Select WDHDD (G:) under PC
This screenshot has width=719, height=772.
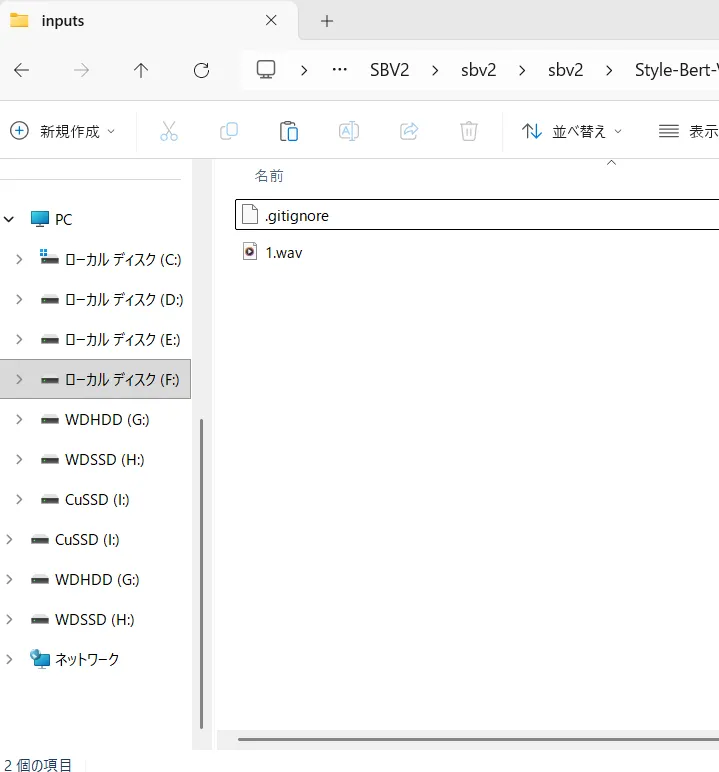click(x=106, y=419)
